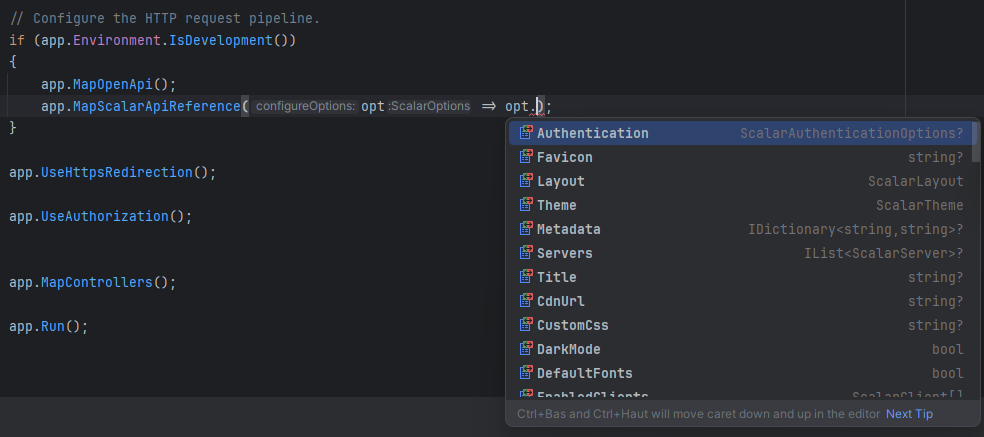Click the property icon beside Favicon

pos(526,157)
